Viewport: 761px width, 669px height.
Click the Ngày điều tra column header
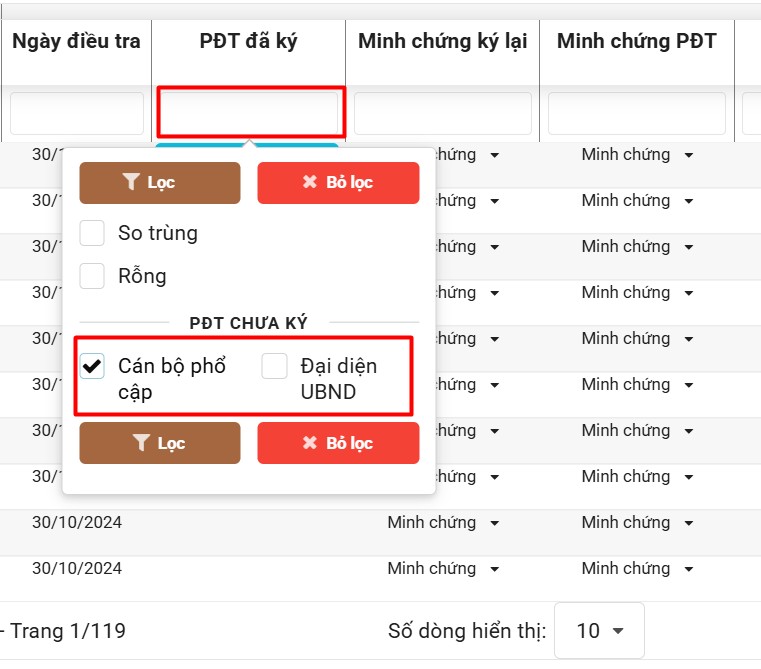pos(76,42)
